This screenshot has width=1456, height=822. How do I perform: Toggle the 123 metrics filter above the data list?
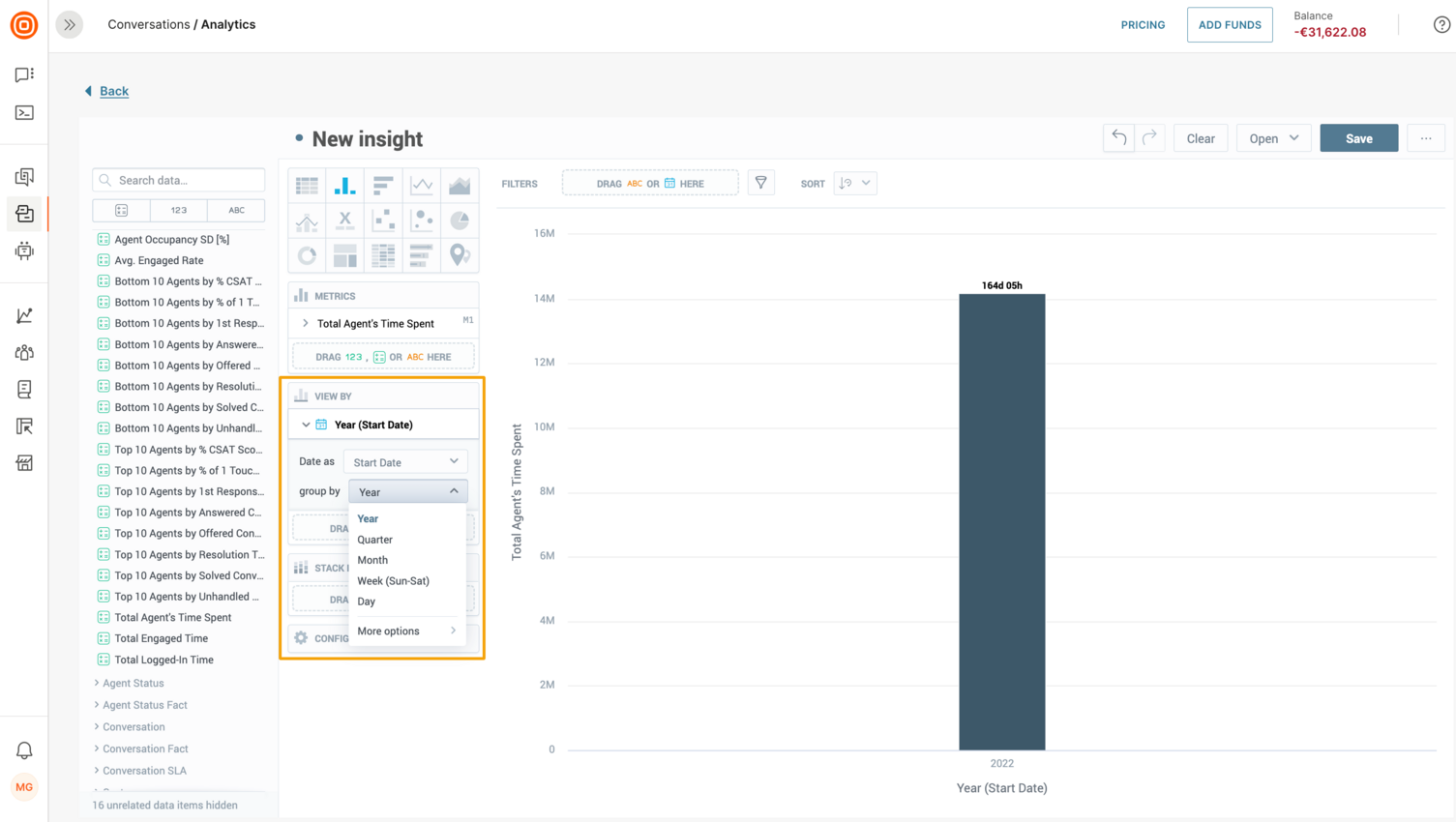[x=180, y=210]
